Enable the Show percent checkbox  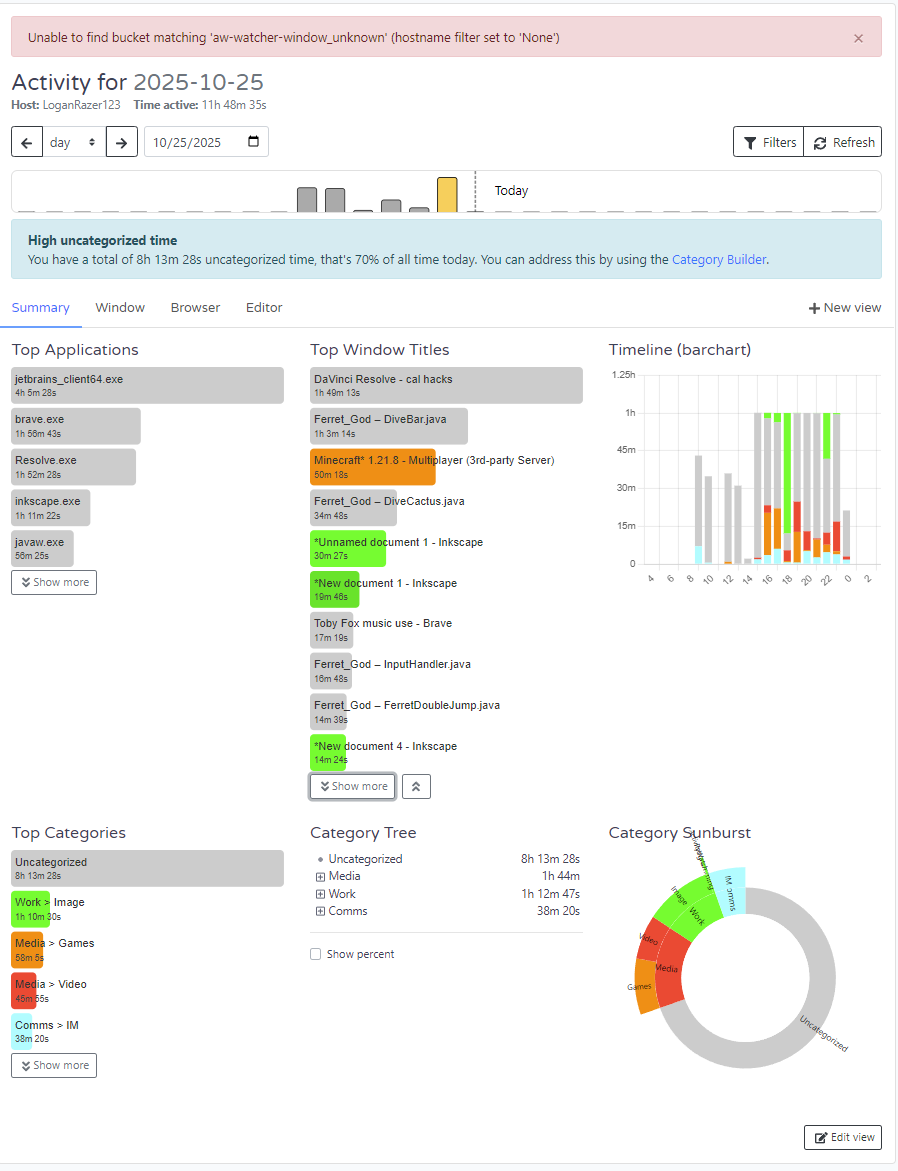[x=315, y=954]
